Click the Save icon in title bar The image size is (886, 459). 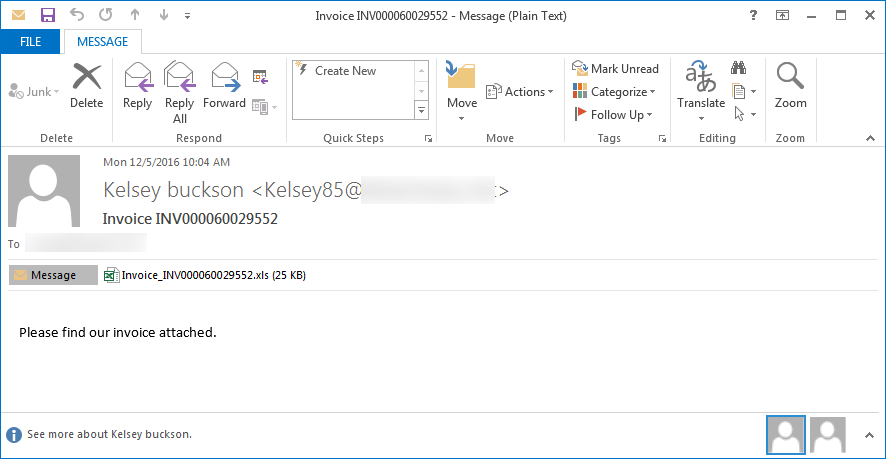click(x=48, y=15)
